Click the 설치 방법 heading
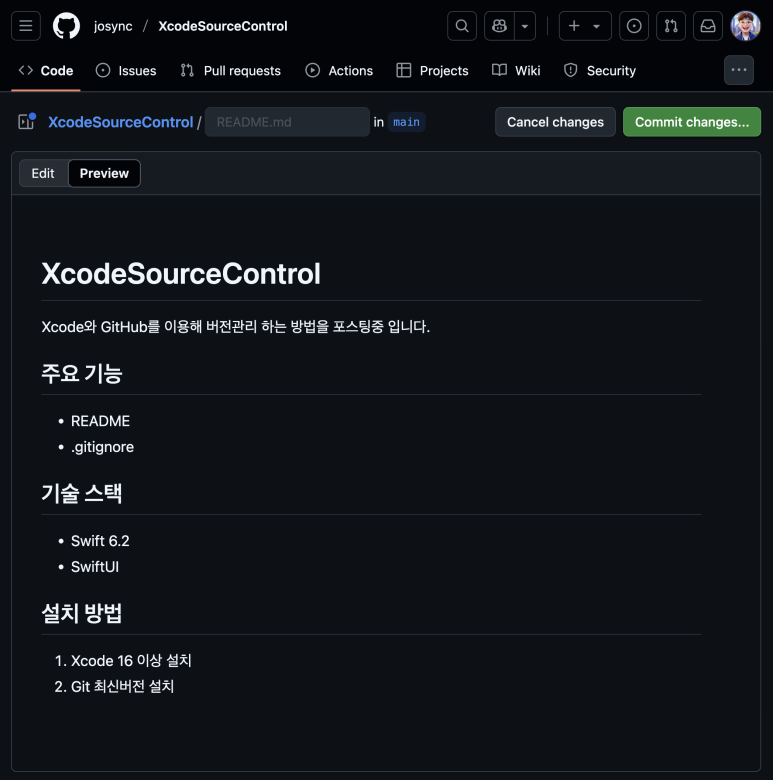The width and height of the screenshot is (773, 780). [82, 613]
